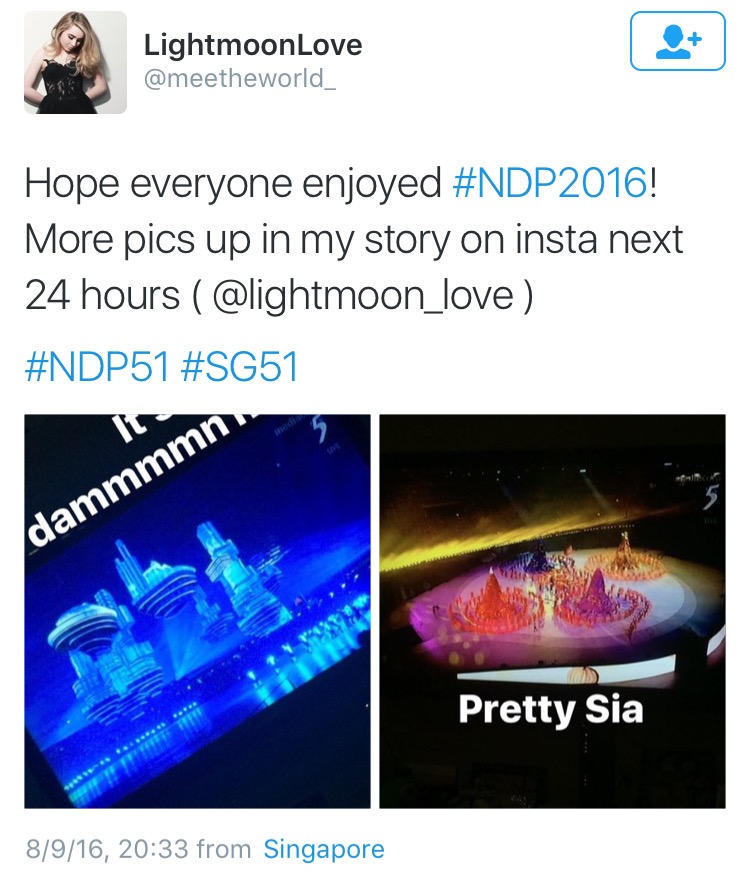Open the Singapore location link

pos(324,849)
